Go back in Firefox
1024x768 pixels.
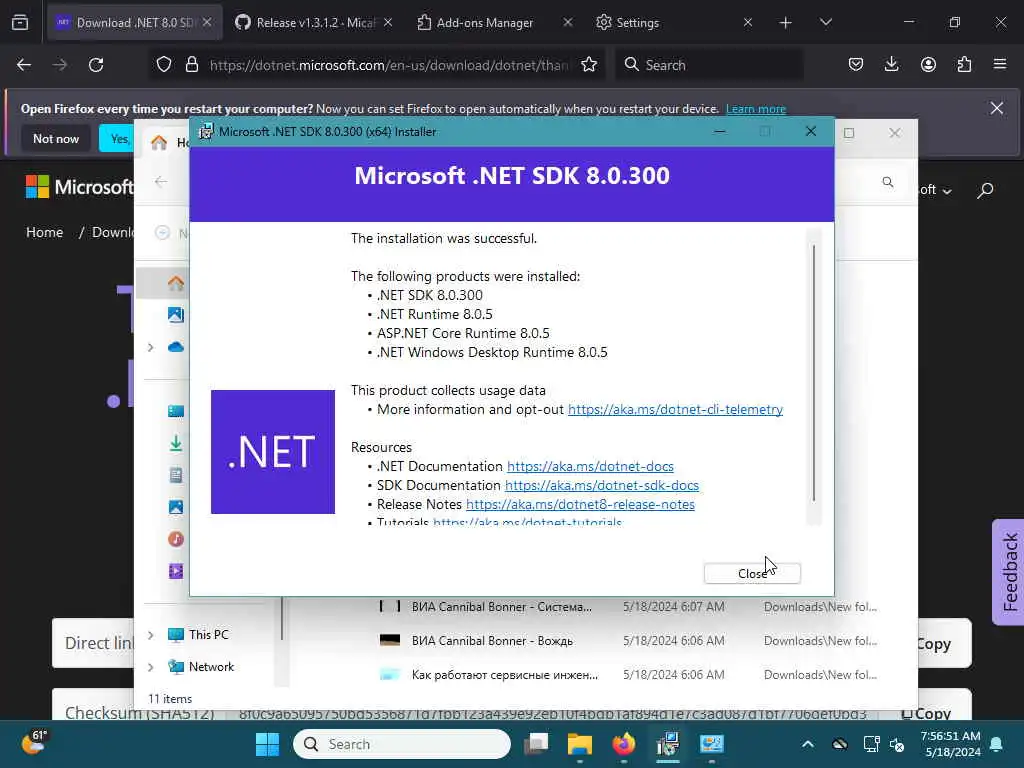pyautogui.click(x=24, y=65)
